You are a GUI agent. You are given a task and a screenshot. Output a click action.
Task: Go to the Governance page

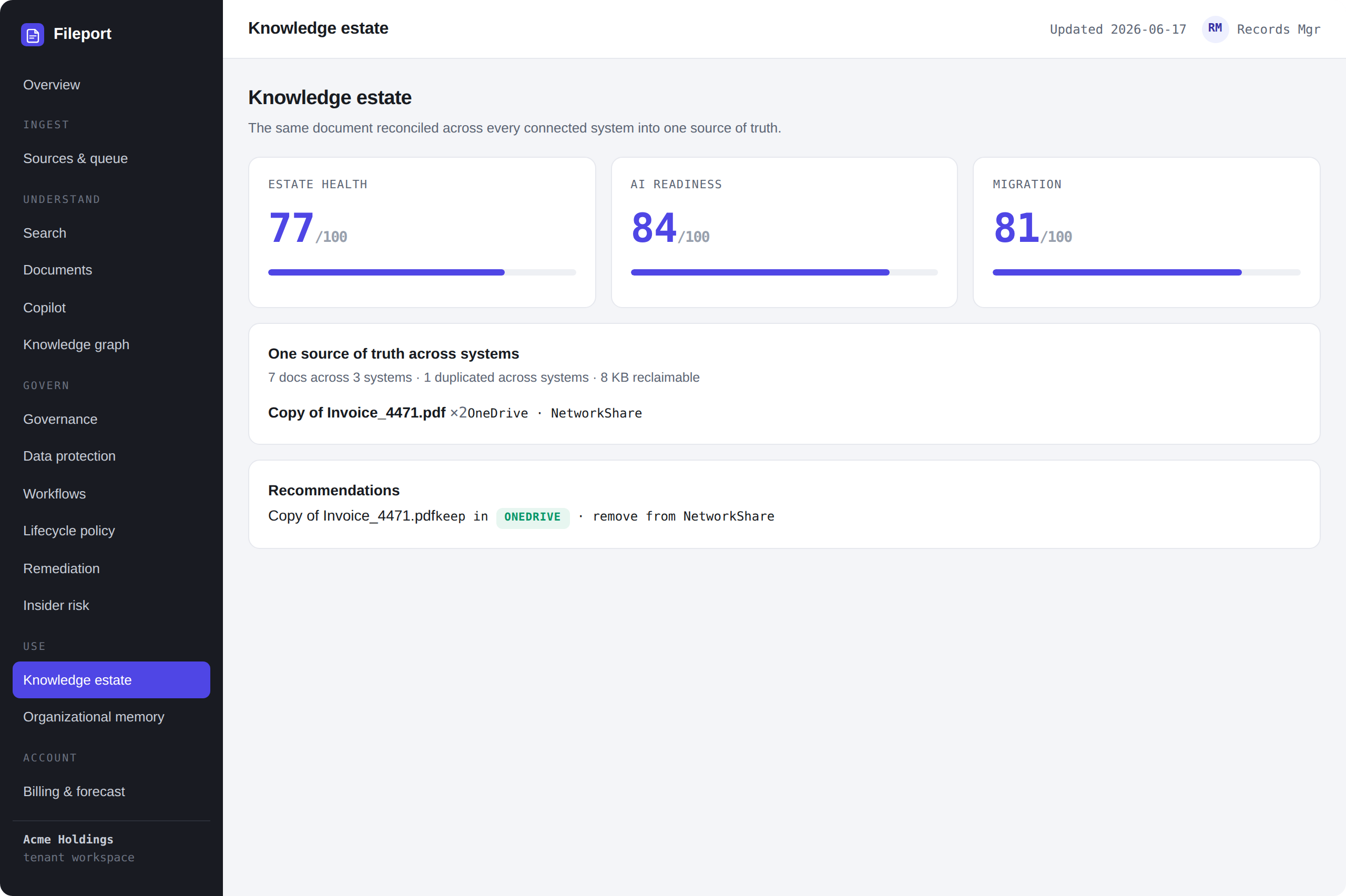[x=111, y=419]
